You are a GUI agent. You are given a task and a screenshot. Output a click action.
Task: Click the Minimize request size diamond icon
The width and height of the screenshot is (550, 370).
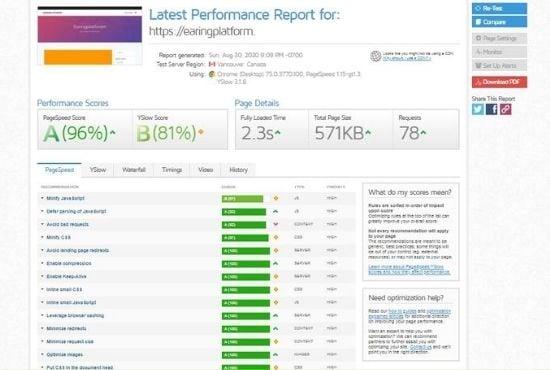276,342
